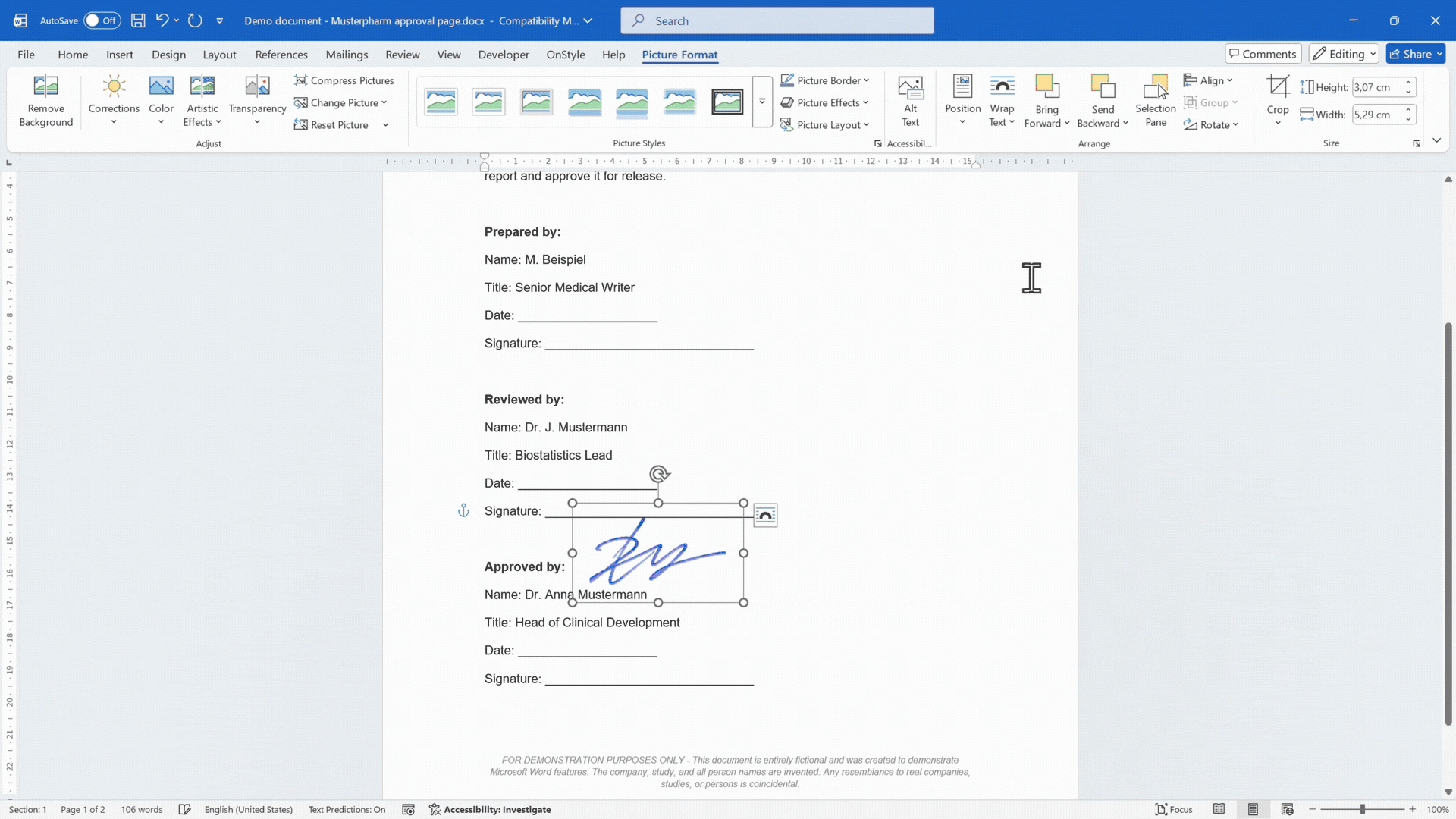1456x819 pixels.
Task: Click the Save icon in title bar
Action: pyautogui.click(x=138, y=20)
